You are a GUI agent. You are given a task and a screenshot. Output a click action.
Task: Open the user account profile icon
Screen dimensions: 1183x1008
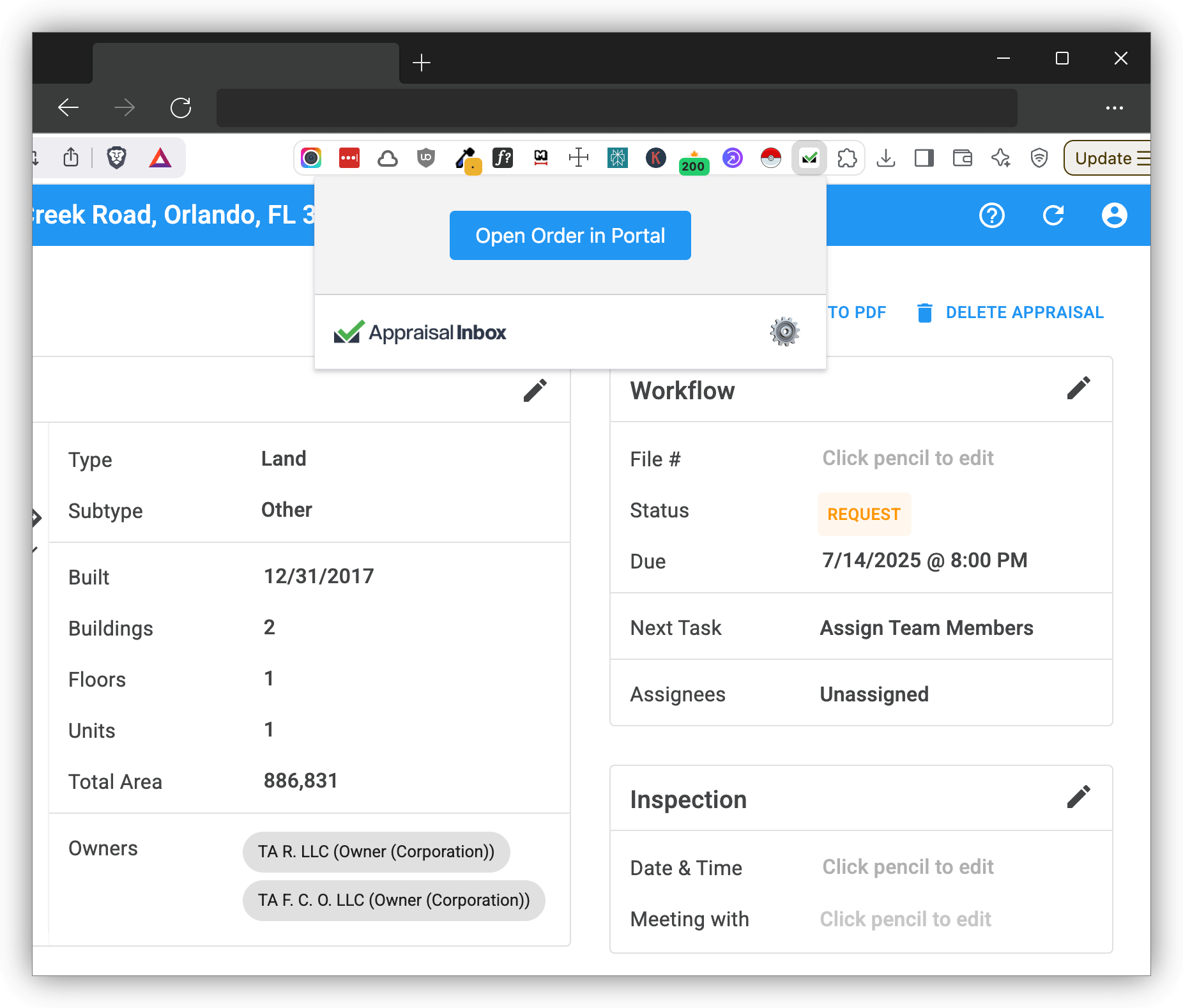(x=1114, y=216)
